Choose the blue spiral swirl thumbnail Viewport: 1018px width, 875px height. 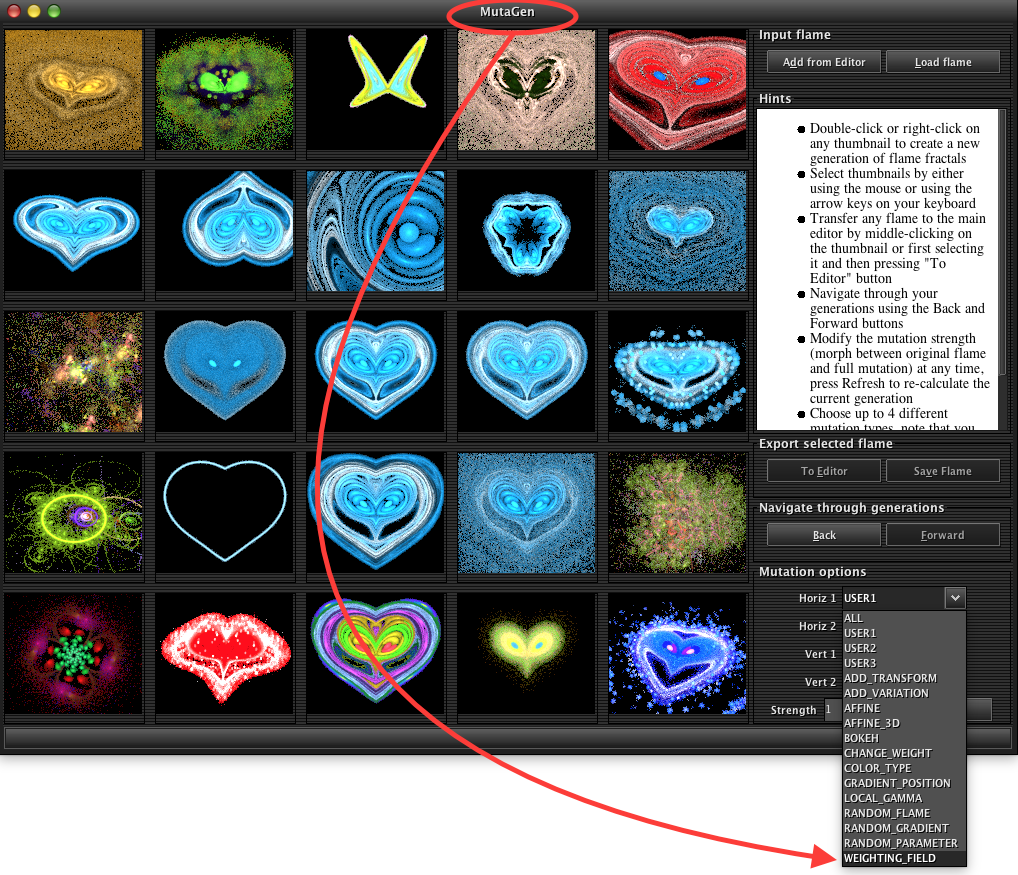[376, 231]
